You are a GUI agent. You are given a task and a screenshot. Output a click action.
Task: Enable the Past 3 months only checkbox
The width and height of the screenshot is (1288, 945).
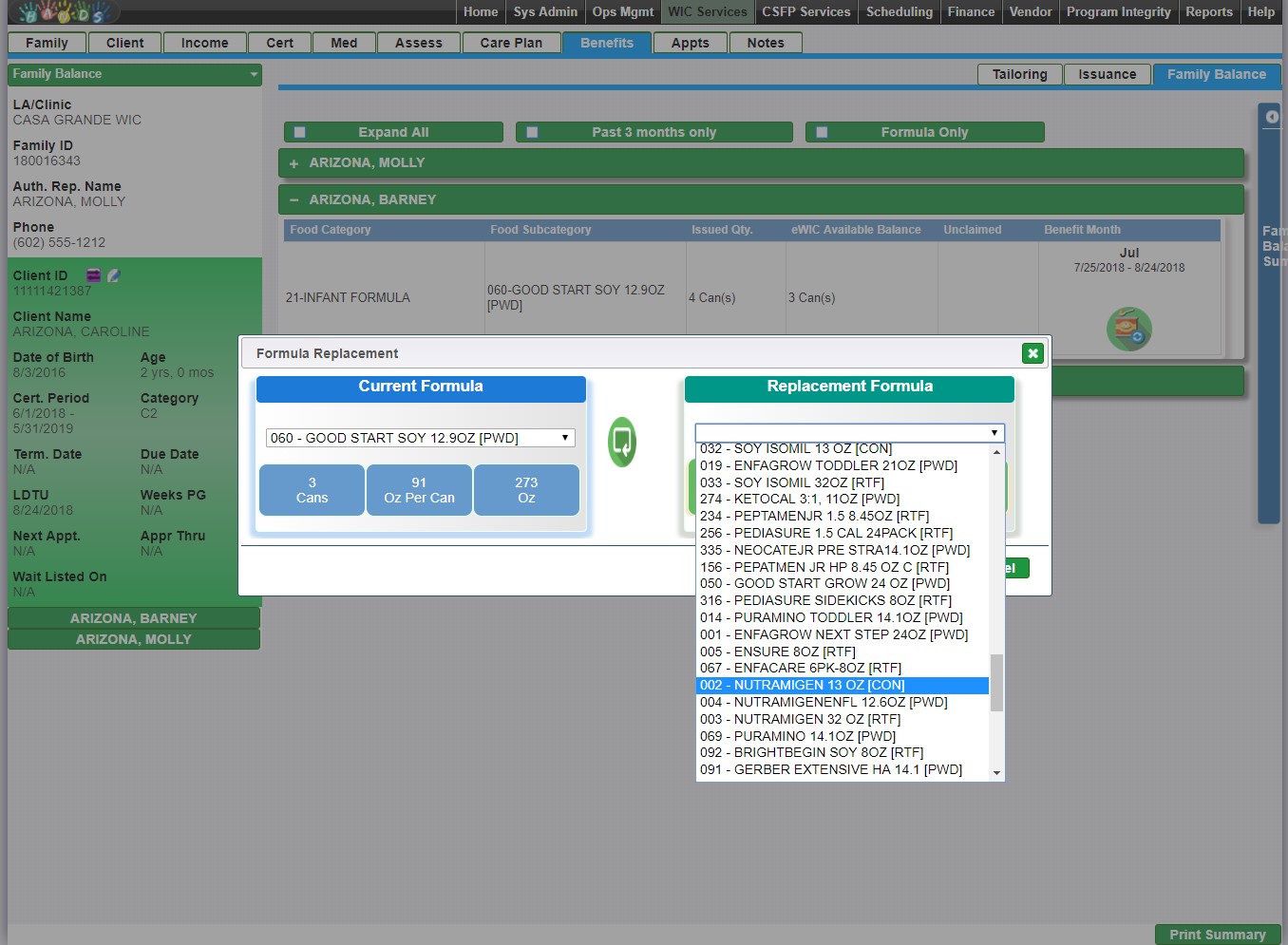pos(532,133)
